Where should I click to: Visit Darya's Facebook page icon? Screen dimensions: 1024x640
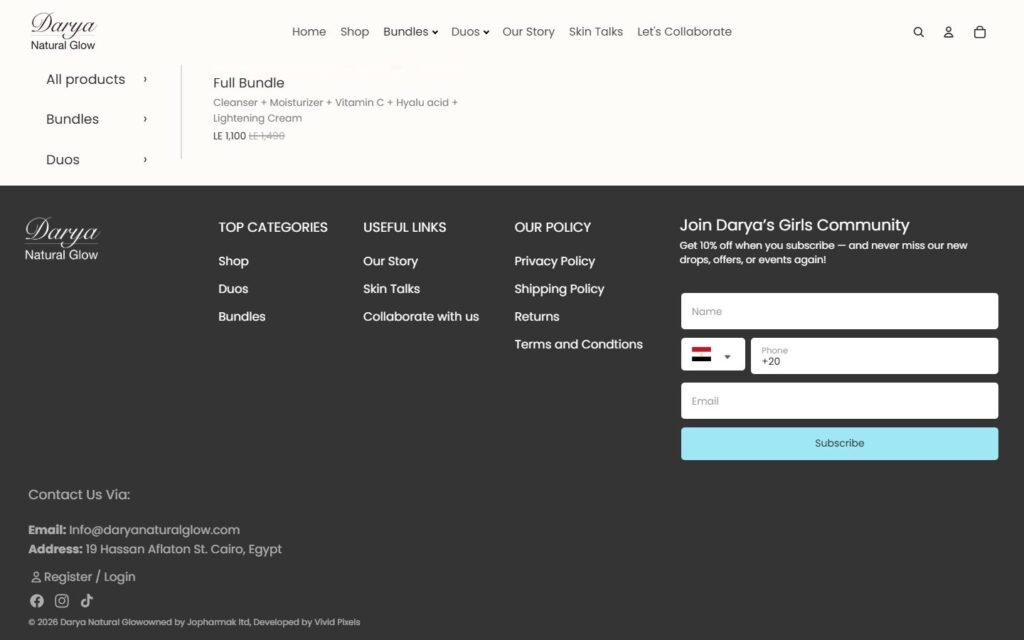click(37, 601)
